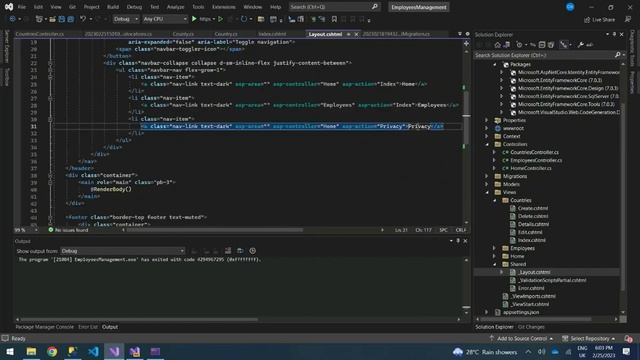This screenshot has height=360, width=640.
Task: Open Properties wrench icon in Solution Explorer
Action: pos(580,45)
